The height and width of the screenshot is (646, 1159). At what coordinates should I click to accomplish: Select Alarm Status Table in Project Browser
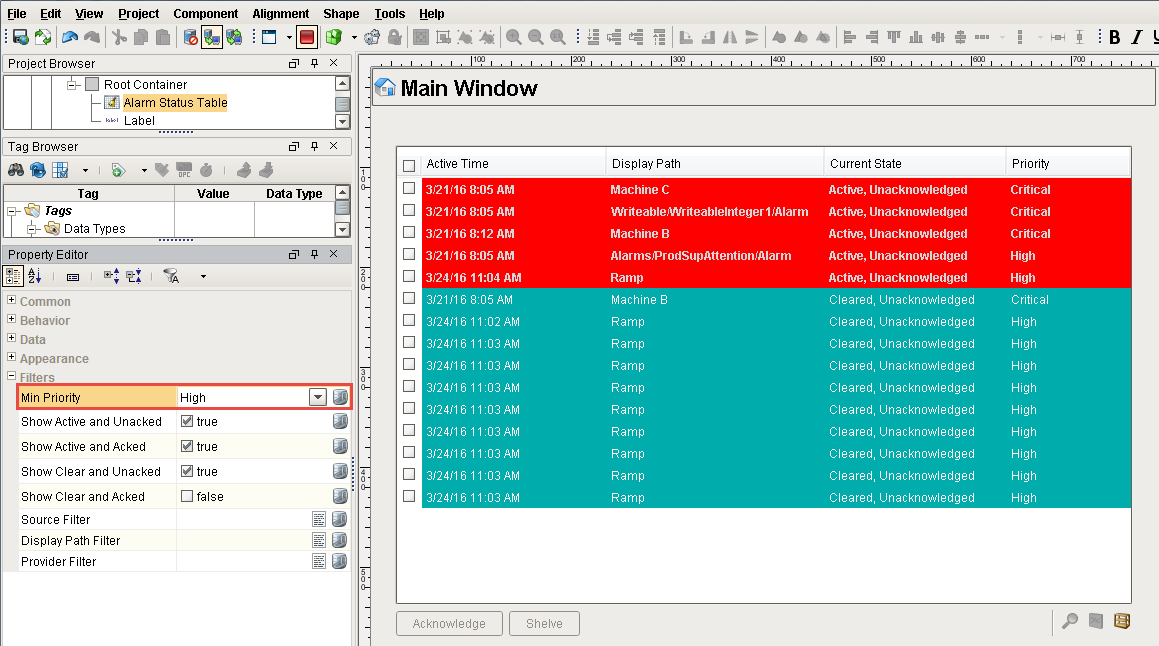[175, 102]
